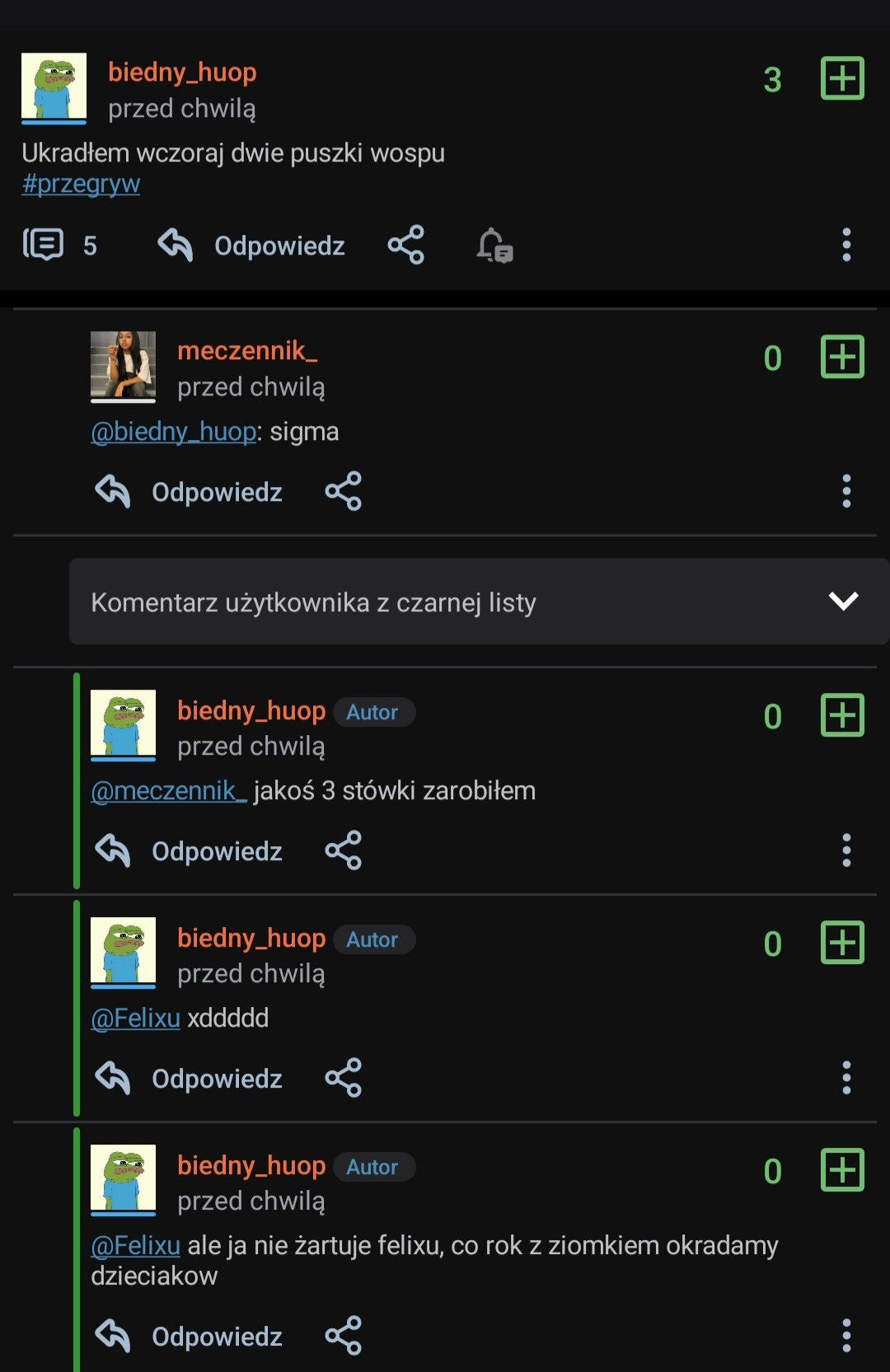Expand 'Komentarz użytkownika z czarnej listy' bar
The height and width of the screenshot is (1372, 890).
313,602
